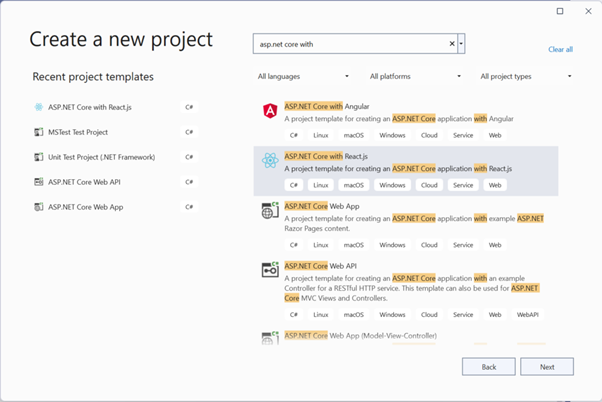Open the search history dropdown arrow
This screenshot has width=602, height=402.
tap(461, 44)
